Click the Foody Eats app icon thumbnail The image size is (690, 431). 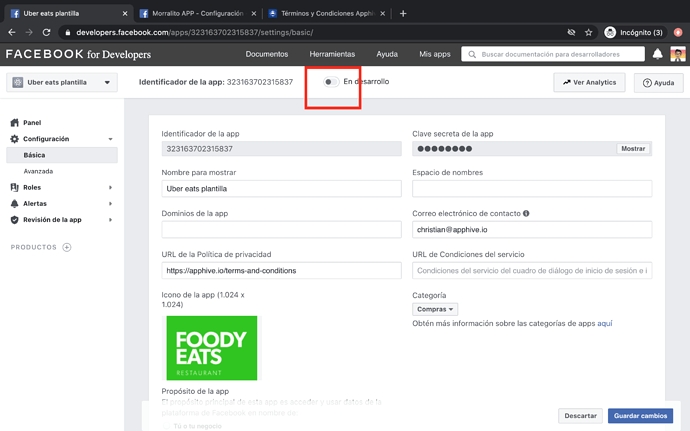click(x=211, y=347)
